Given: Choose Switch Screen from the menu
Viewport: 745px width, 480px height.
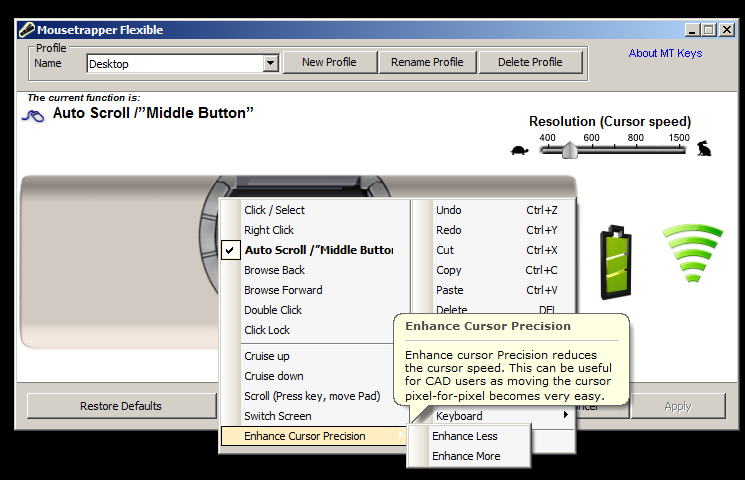Looking at the screenshot, I should (315, 416).
